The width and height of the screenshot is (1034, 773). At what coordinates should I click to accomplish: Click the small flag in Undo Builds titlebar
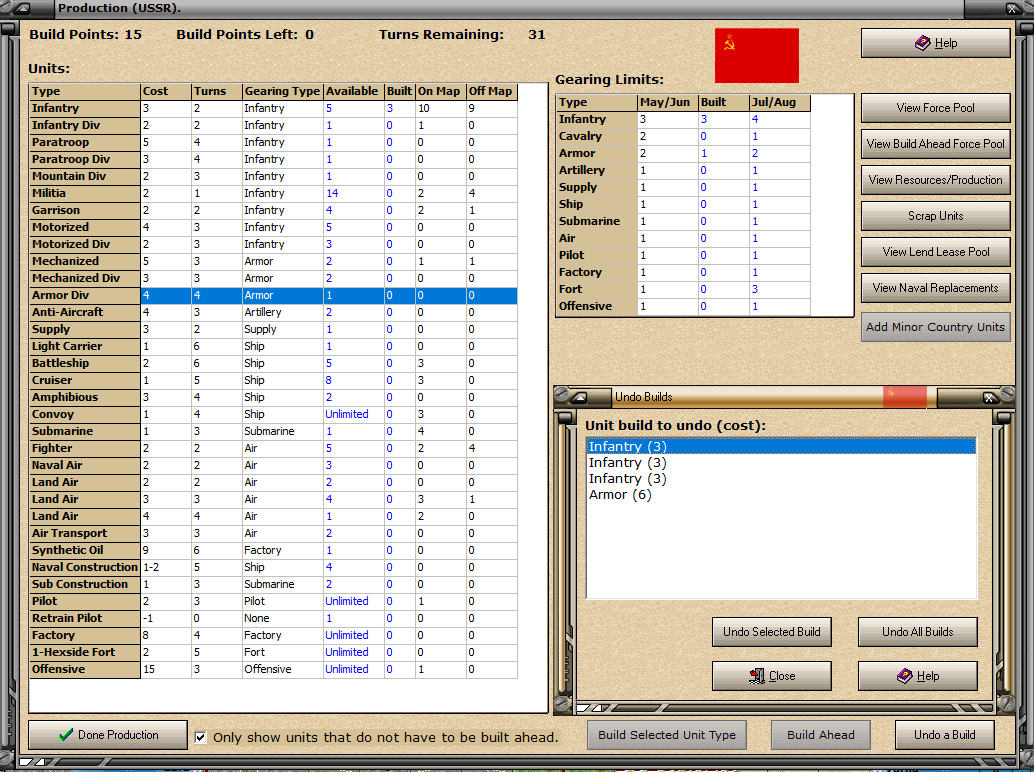905,396
